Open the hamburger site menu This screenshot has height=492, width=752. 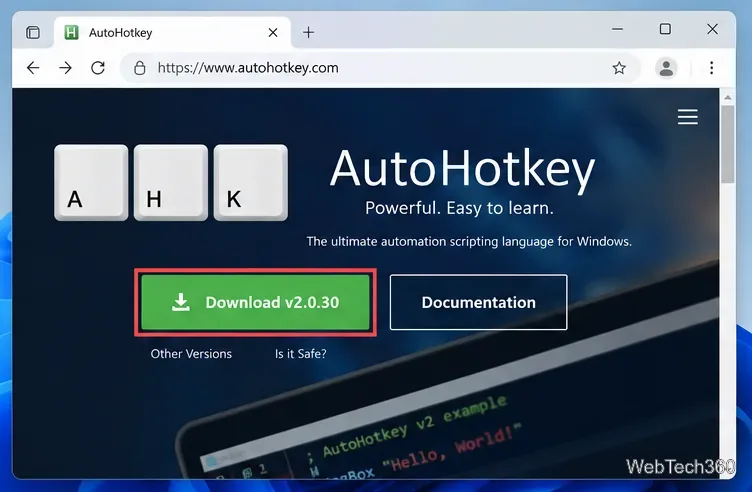pyautogui.click(x=688, y=117)
